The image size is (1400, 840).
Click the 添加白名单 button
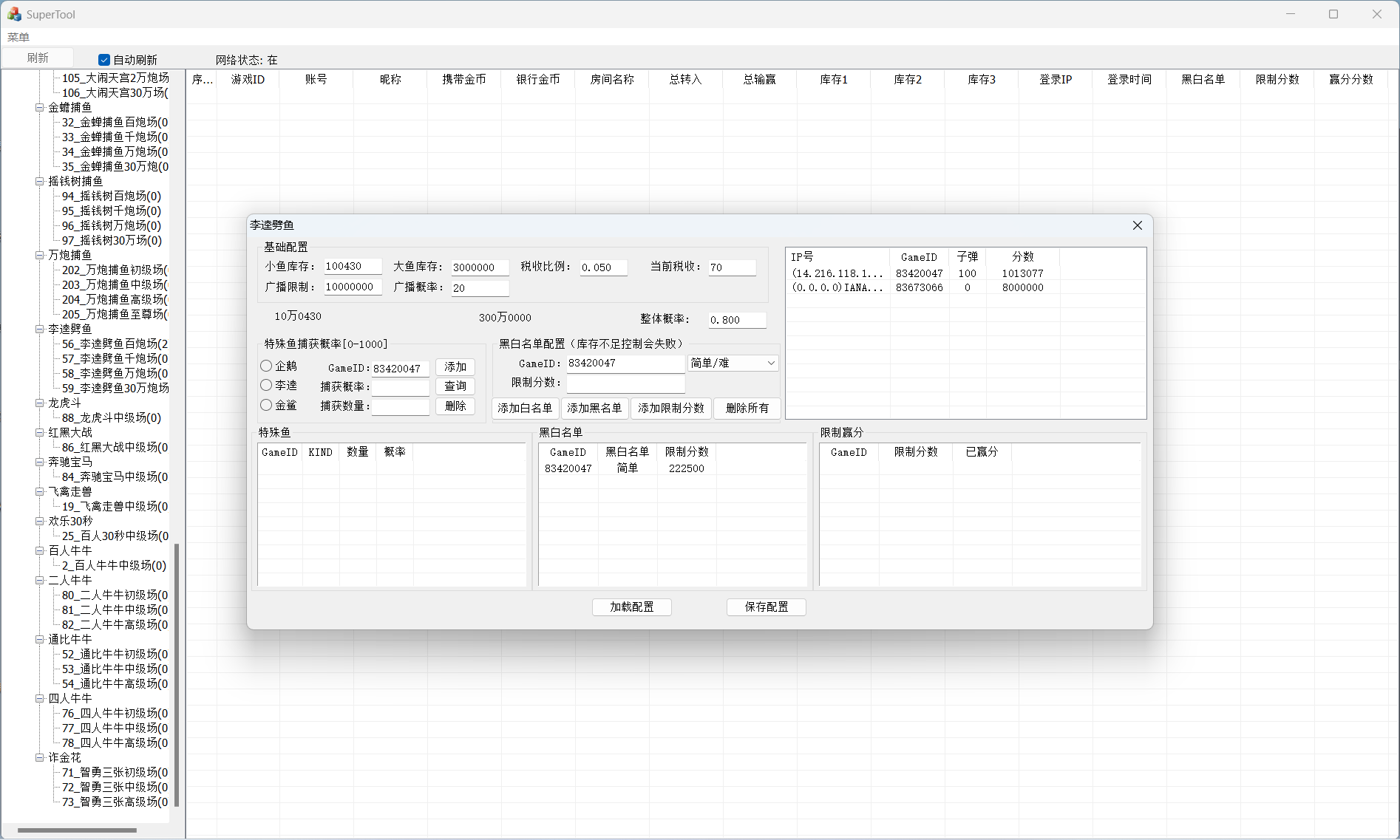(x=525, y=408)
